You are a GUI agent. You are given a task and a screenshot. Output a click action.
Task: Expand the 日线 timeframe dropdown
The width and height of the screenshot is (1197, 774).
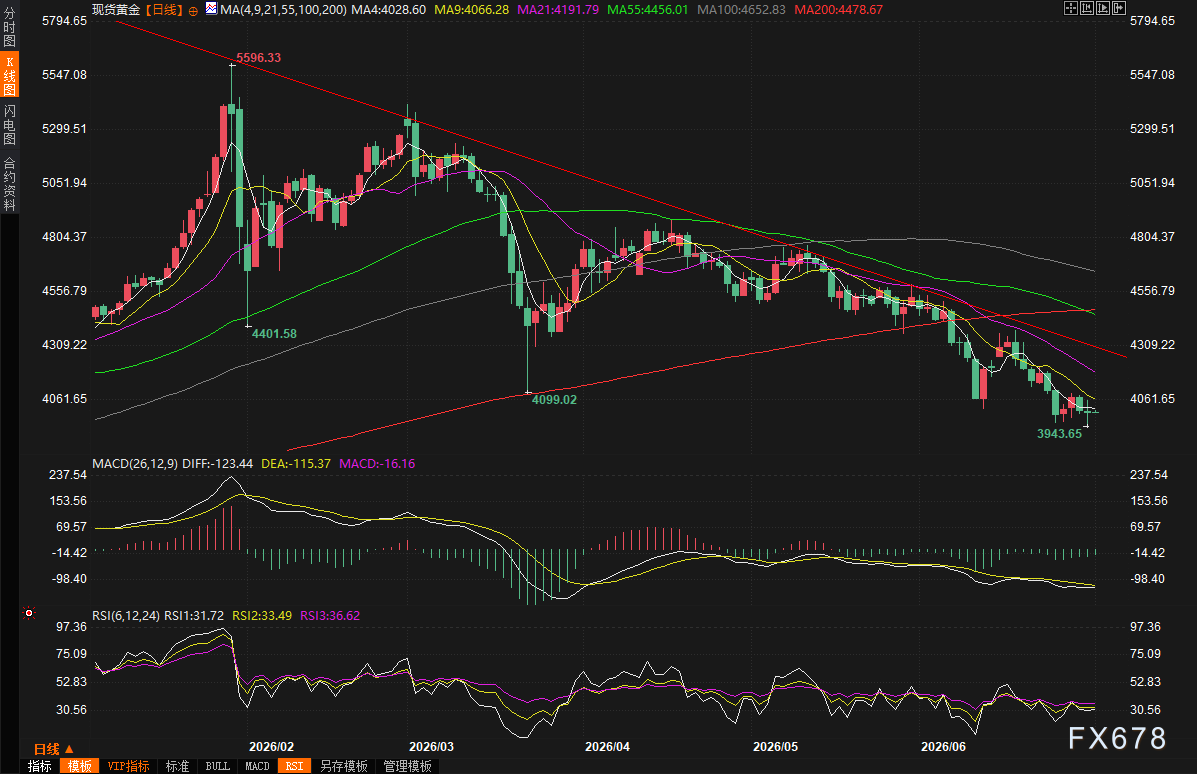coord(54,749)
